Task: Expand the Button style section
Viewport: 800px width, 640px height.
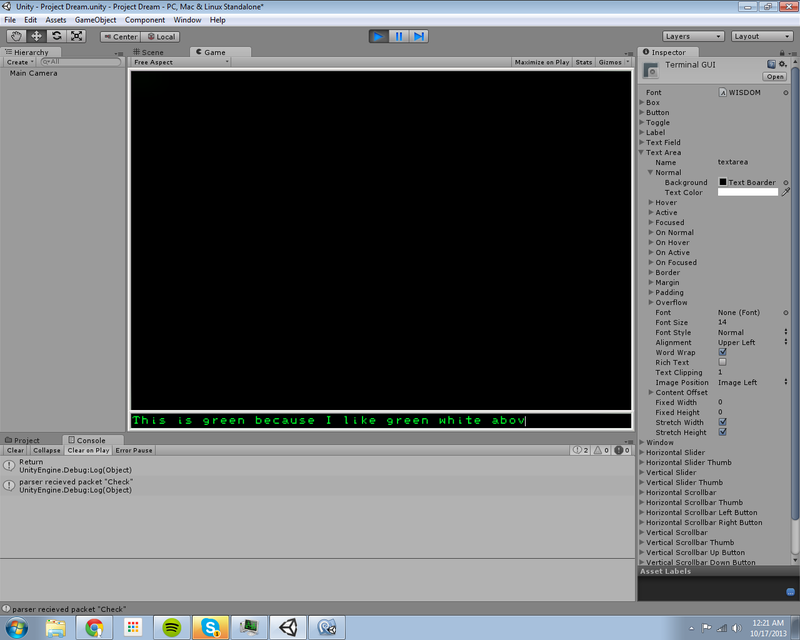Action: 642,112
